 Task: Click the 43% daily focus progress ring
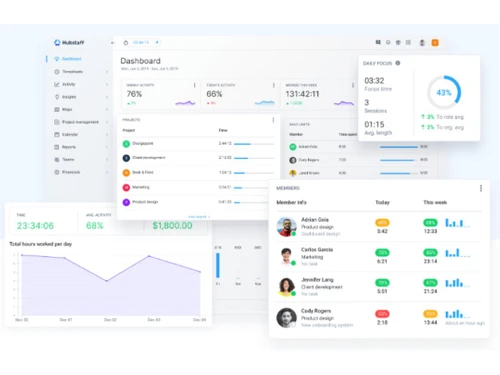pyautogui.click(x=444, y=92)
